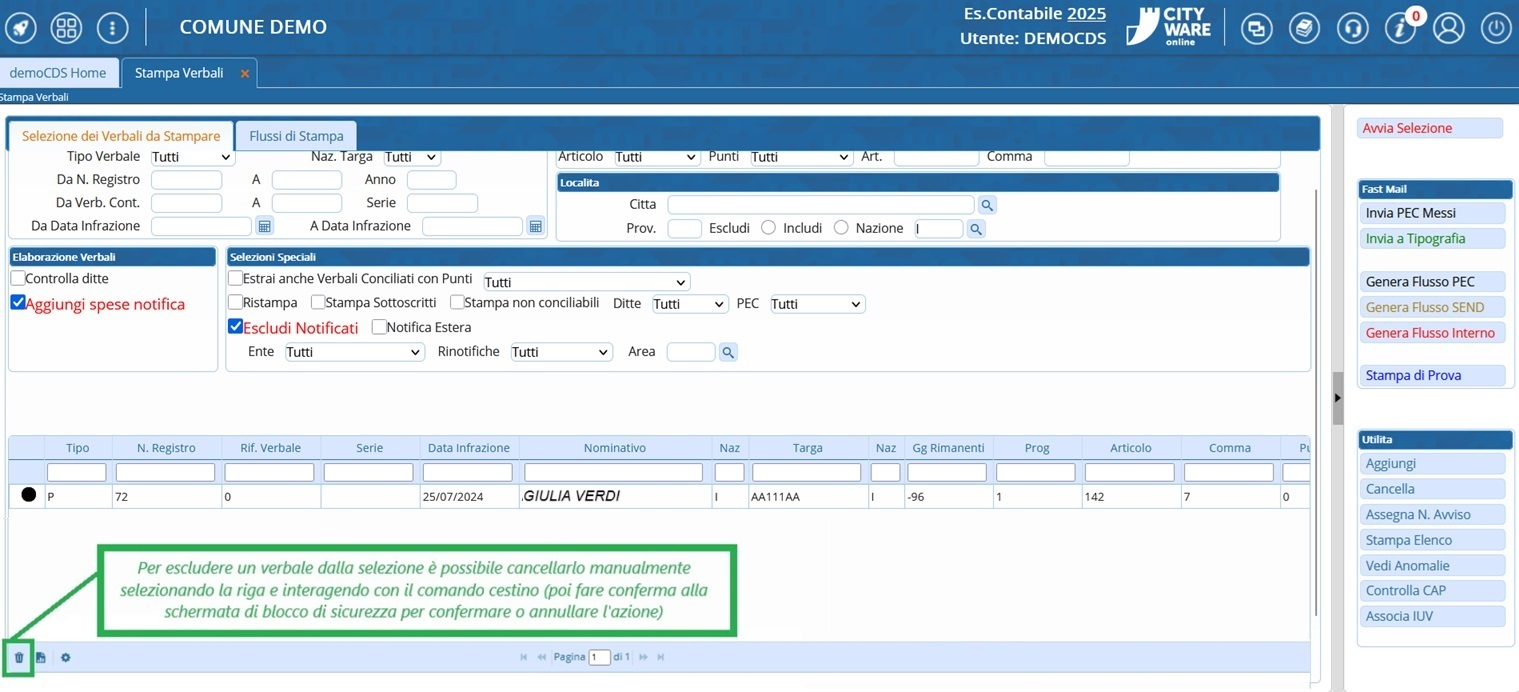Screen dimensions: 1519x692
Task: Enable the Controlla ditte checkbox
Action: [18, 279]
